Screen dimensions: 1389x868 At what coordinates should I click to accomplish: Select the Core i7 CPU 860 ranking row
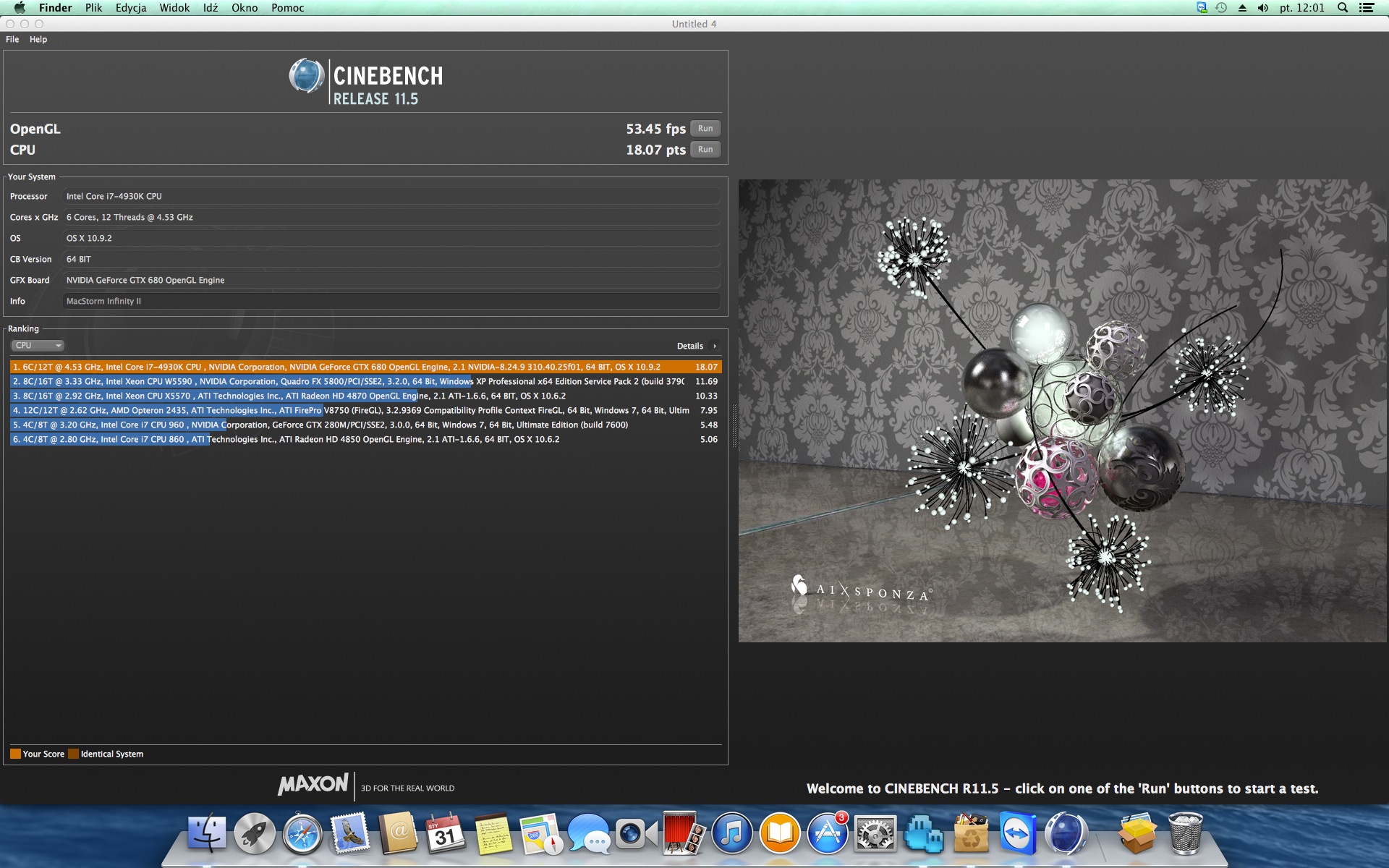pos(365,440)
